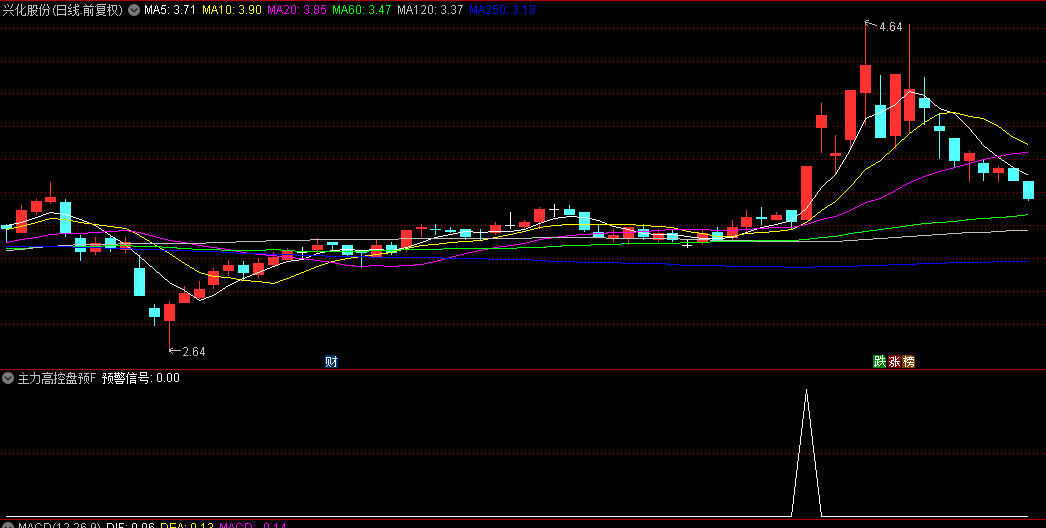Click the 预警信号: 0.00 value
The height and width of the screenshot is (528, 1046).
click(x=140, y=378)
